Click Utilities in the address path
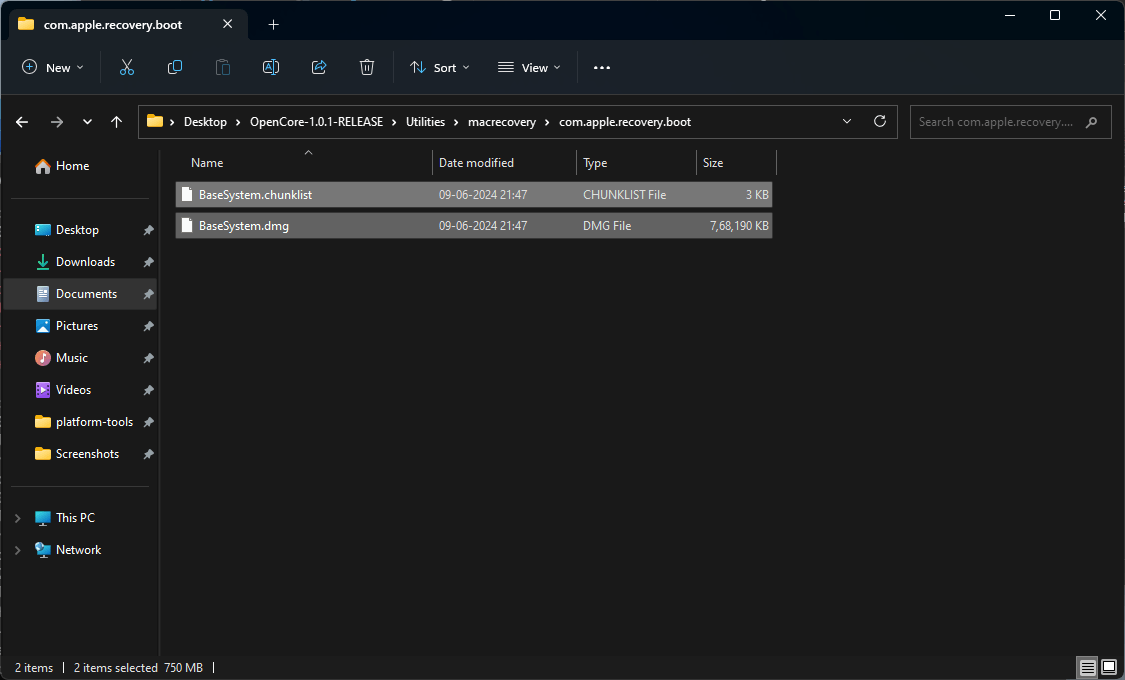The height and width of the screenshot is (680, 1125). pos(425,122)
